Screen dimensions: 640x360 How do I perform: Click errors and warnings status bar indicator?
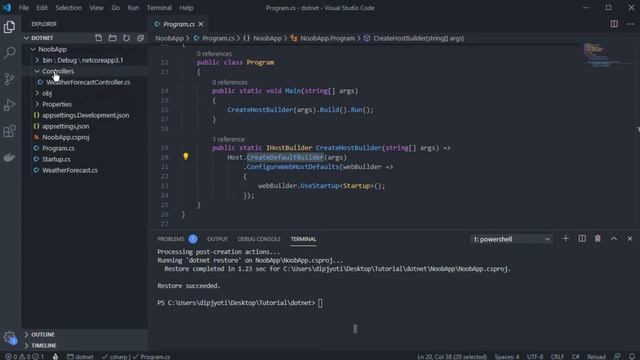pyautogui.click(x=24, y=356)
